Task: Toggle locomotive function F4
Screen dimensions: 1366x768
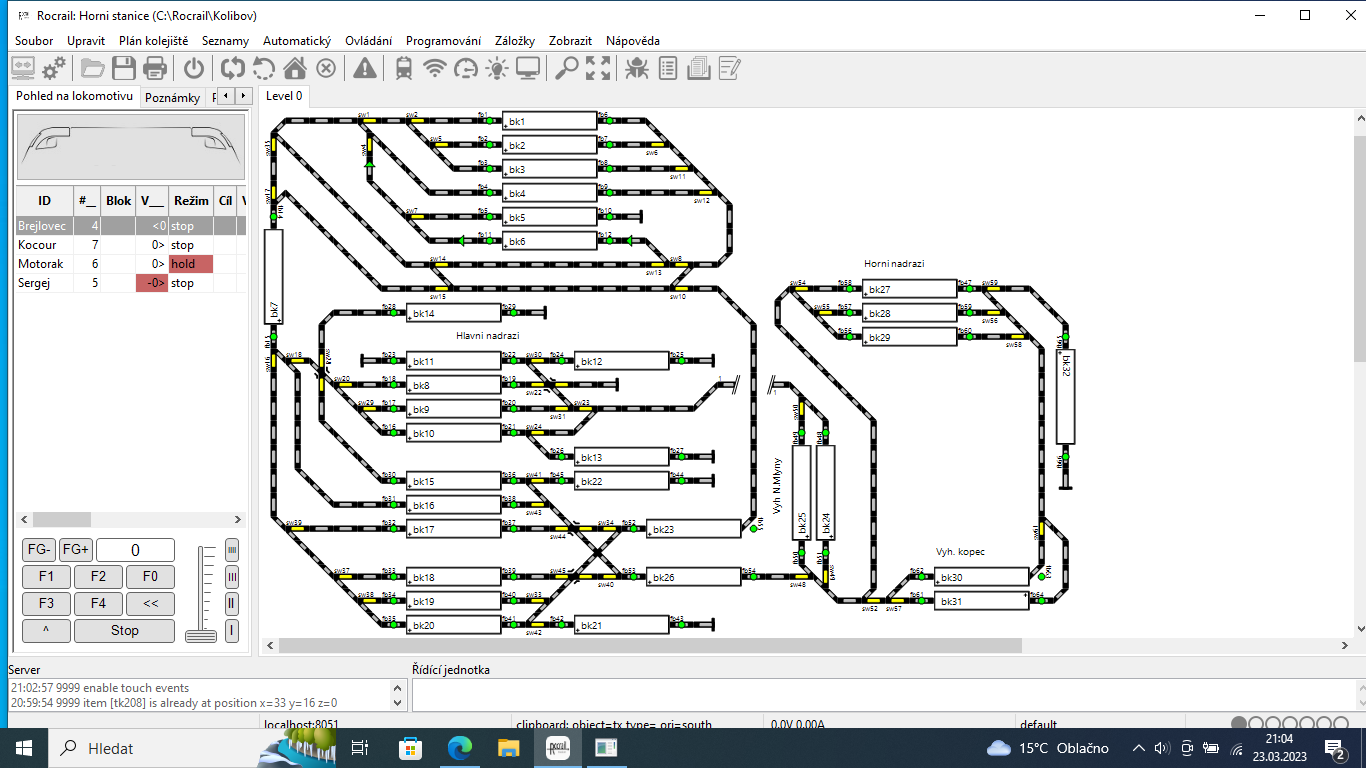Action: [x=98, y=604]
